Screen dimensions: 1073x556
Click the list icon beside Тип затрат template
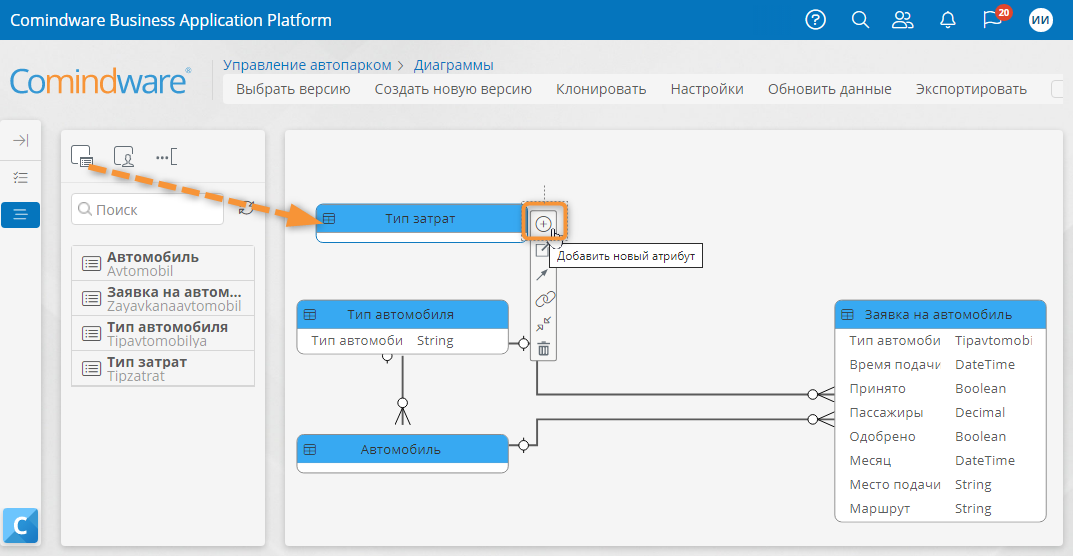pyautogui.click(x=92, y=368)
